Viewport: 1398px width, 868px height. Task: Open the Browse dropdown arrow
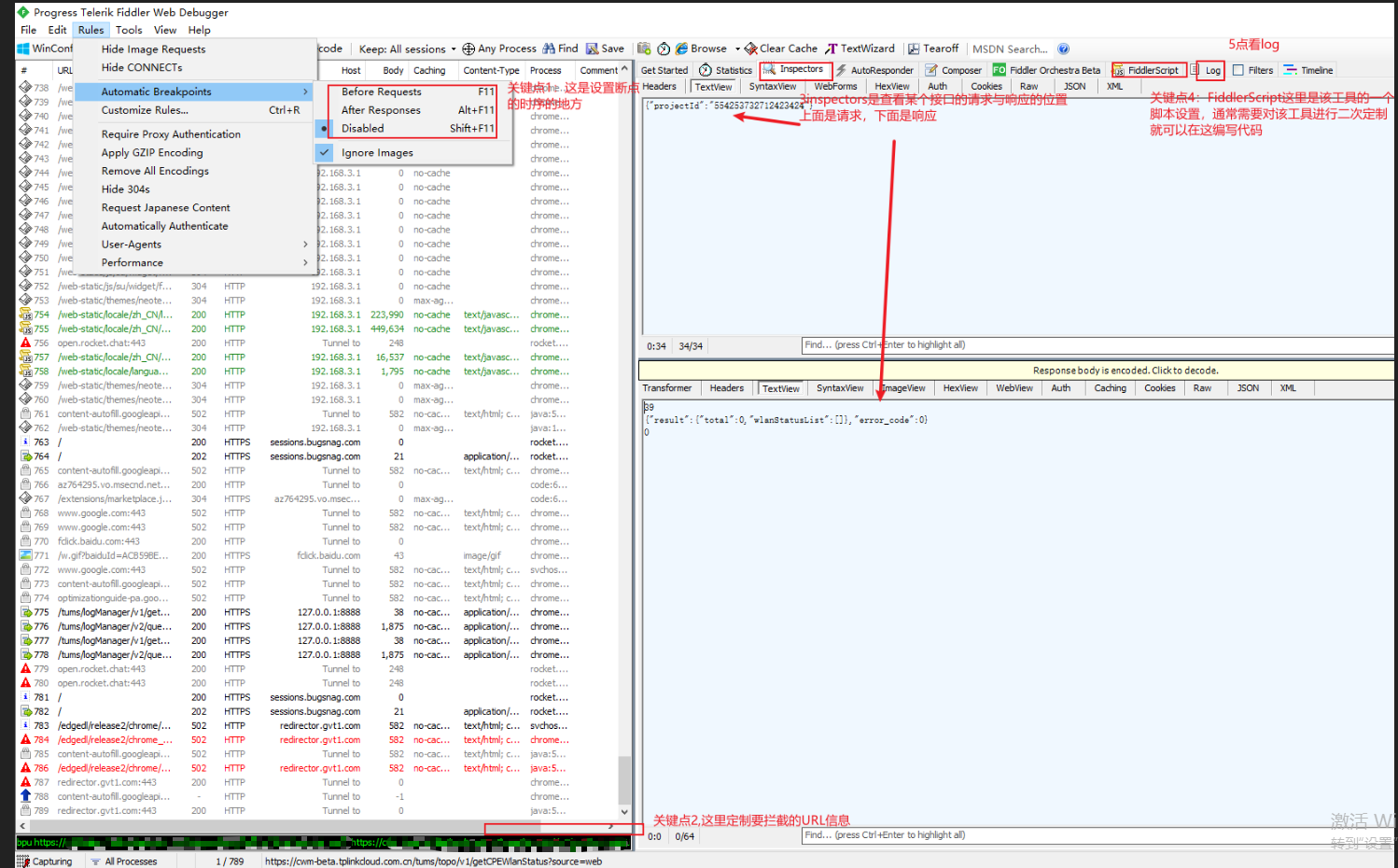click(x=737, y=49)
